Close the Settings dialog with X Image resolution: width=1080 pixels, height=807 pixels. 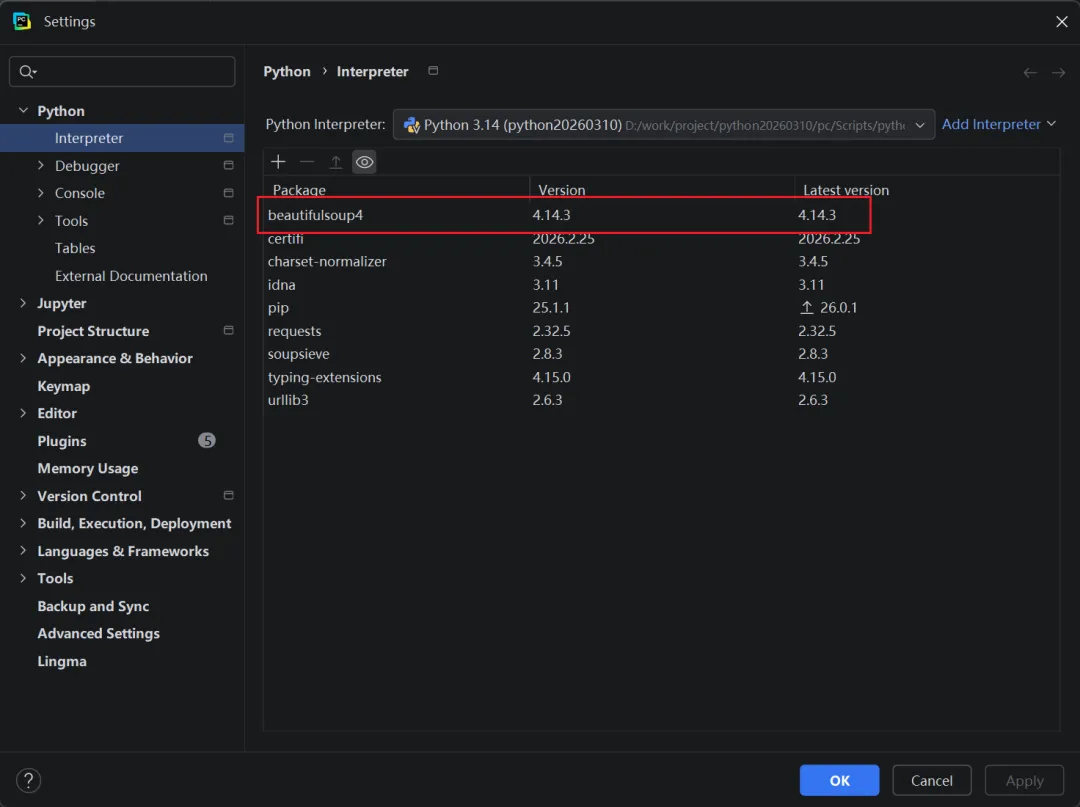1061,21
